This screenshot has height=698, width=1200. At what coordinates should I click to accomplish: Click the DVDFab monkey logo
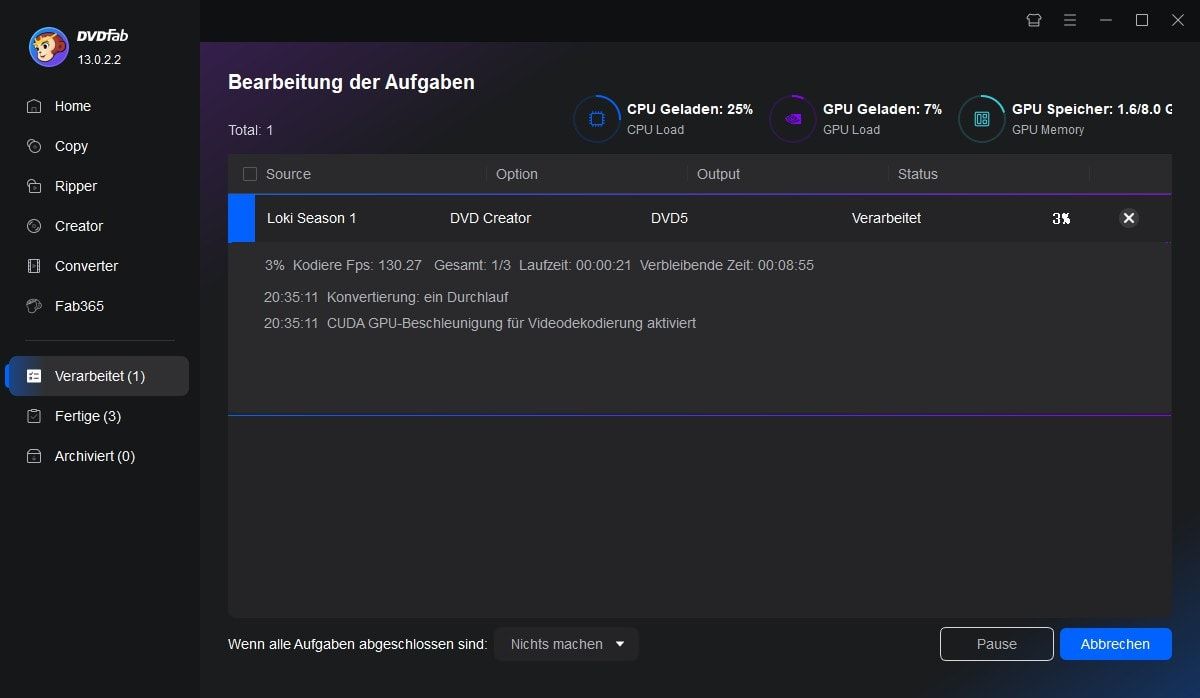point(48,47)
